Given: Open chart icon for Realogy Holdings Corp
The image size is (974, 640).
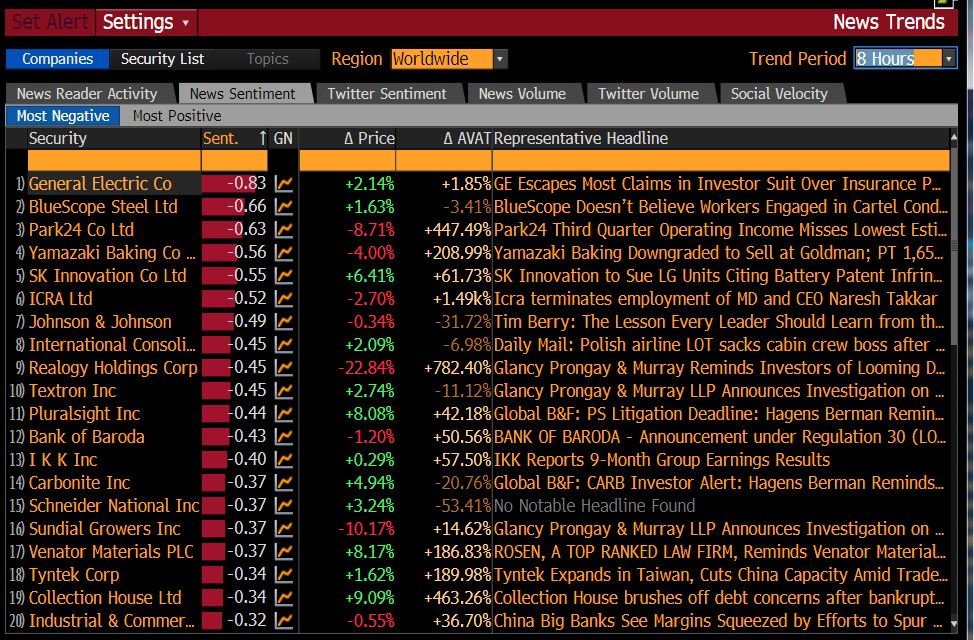Looking at the screenshot, I should click(x=284, y=368).
